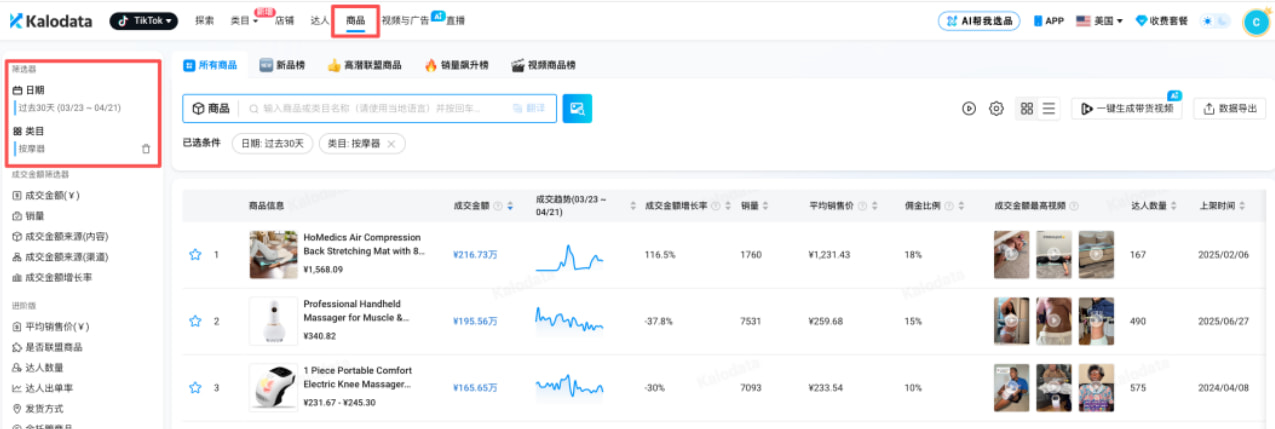Sort by 成交金额 column arrows
This screenshot has height=429, width=1275.
tap(511, 206)
